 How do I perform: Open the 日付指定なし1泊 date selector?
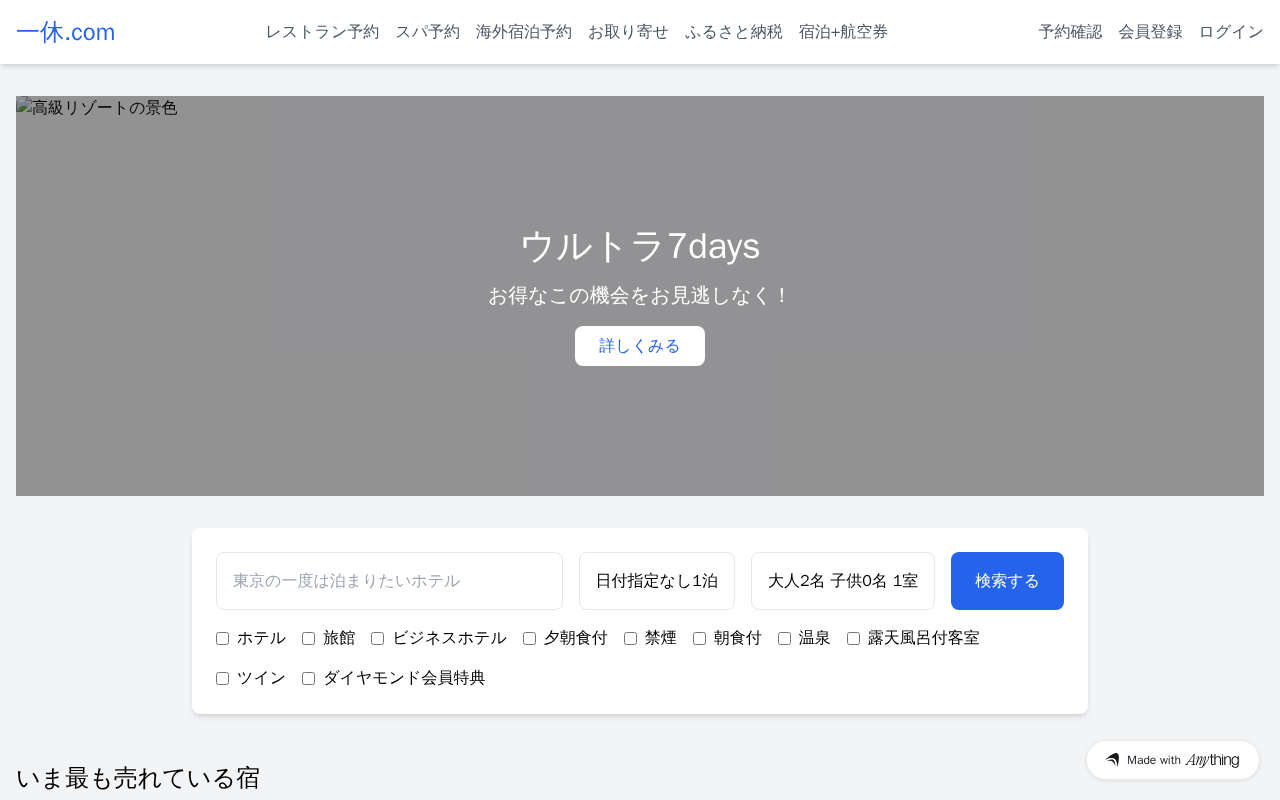657,581
